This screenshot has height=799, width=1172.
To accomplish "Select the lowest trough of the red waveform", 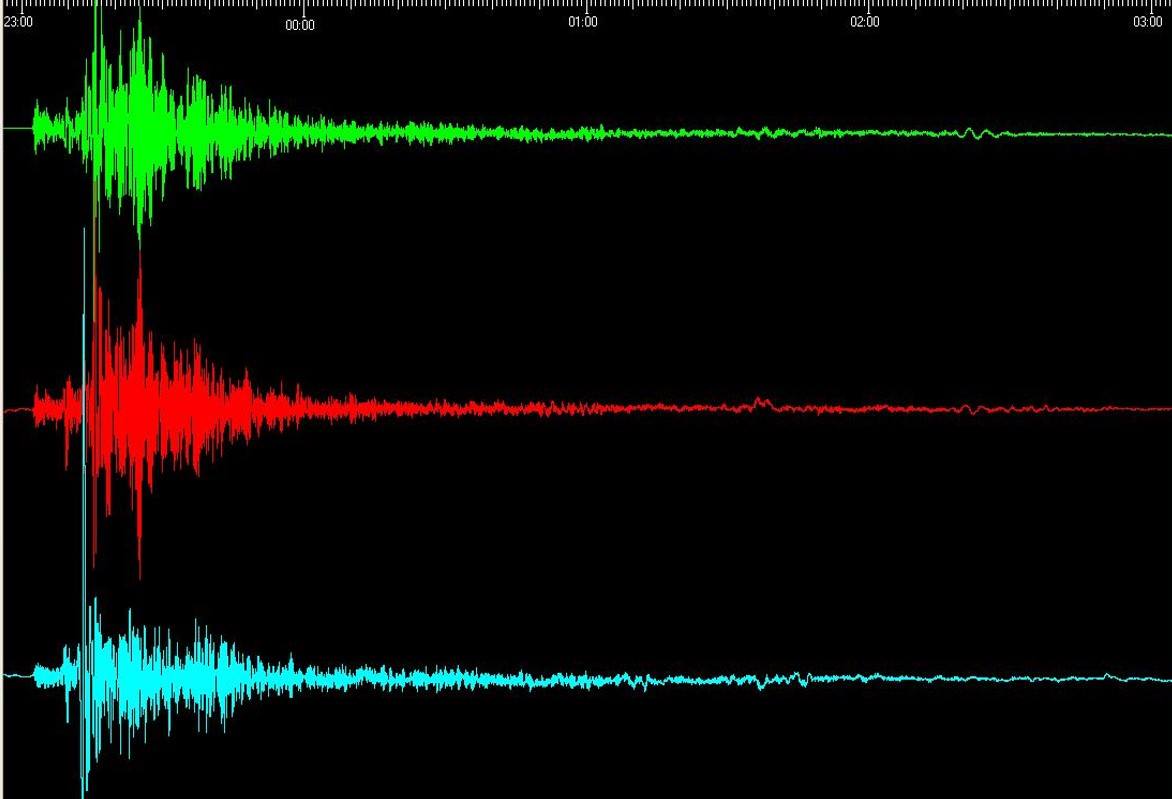I will click(x=139, y=575).
